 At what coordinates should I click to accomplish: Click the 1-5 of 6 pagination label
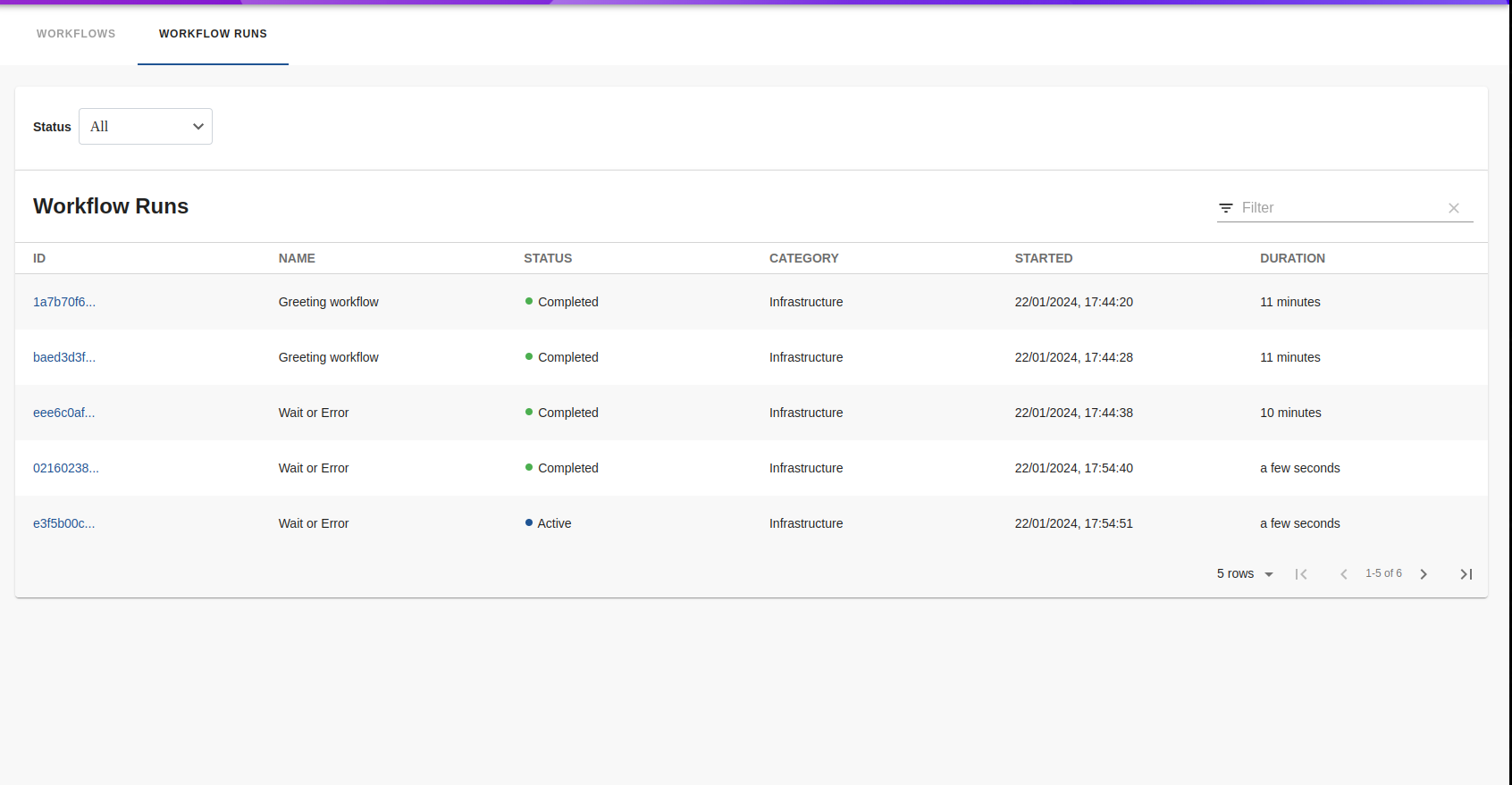coord(1383,573)
